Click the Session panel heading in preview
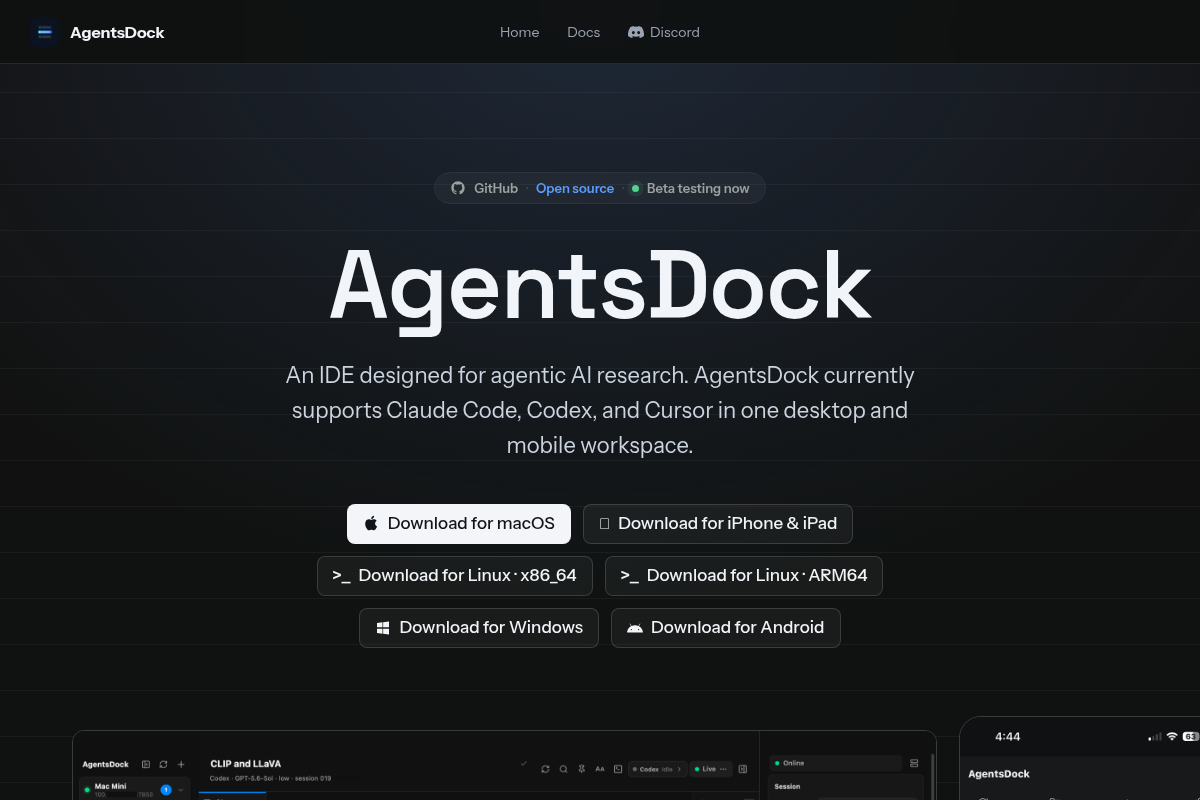Viewport: 1200px width, 800px height. click(787, 786)
